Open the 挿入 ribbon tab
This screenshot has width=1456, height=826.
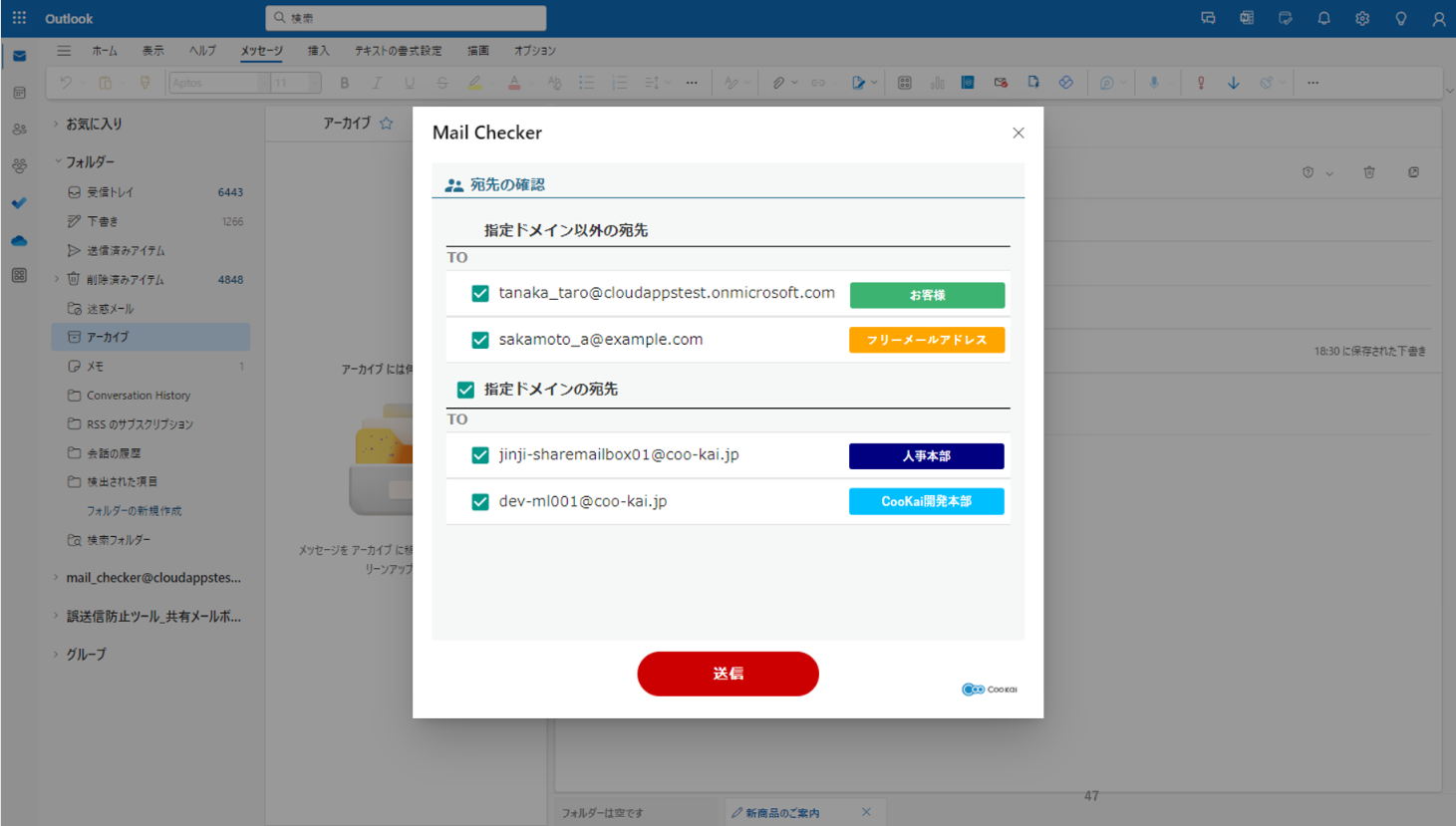318,51
